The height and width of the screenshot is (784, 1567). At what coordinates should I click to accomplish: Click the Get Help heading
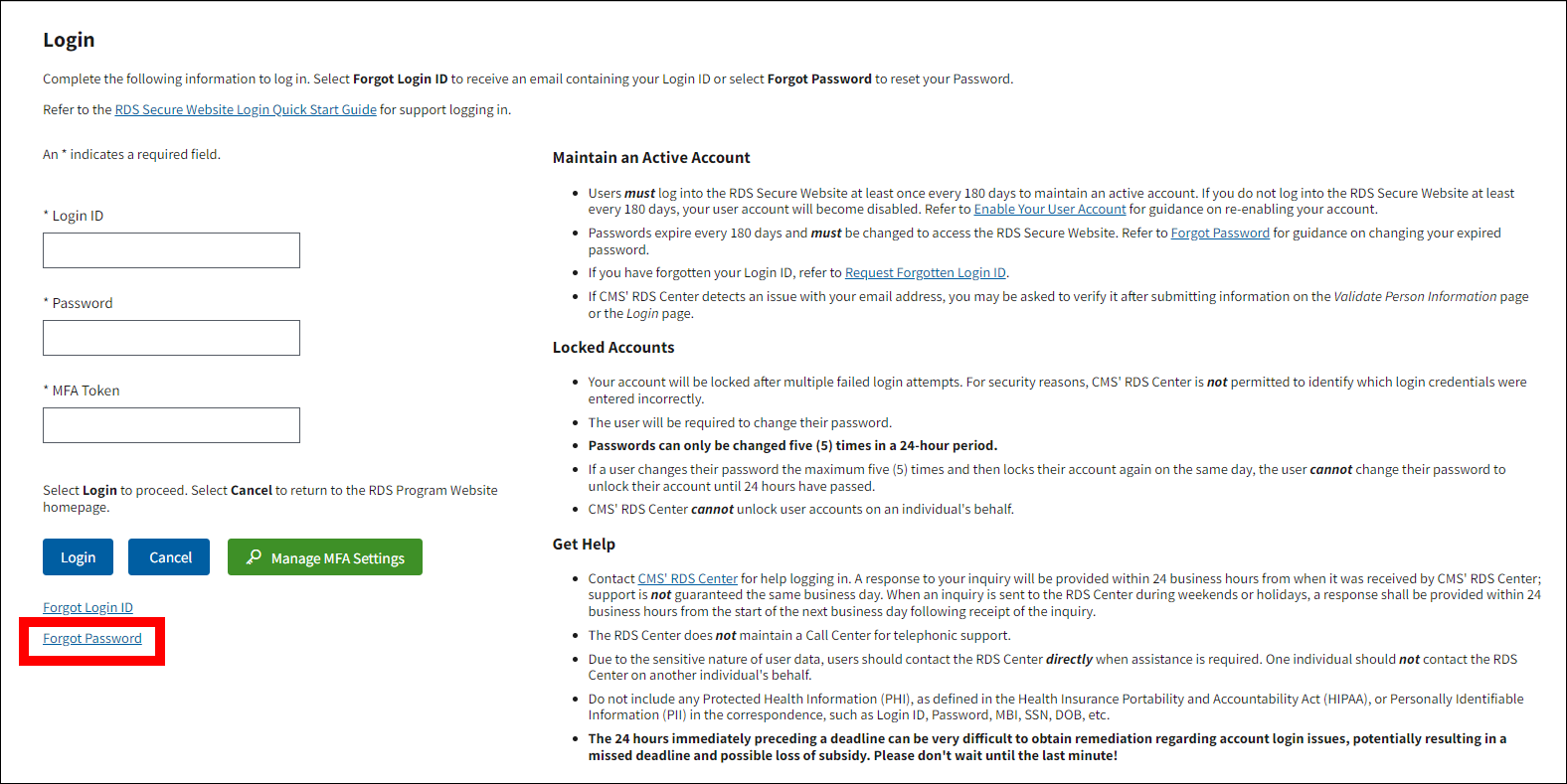pyautogui.click(x=584, y=545)
